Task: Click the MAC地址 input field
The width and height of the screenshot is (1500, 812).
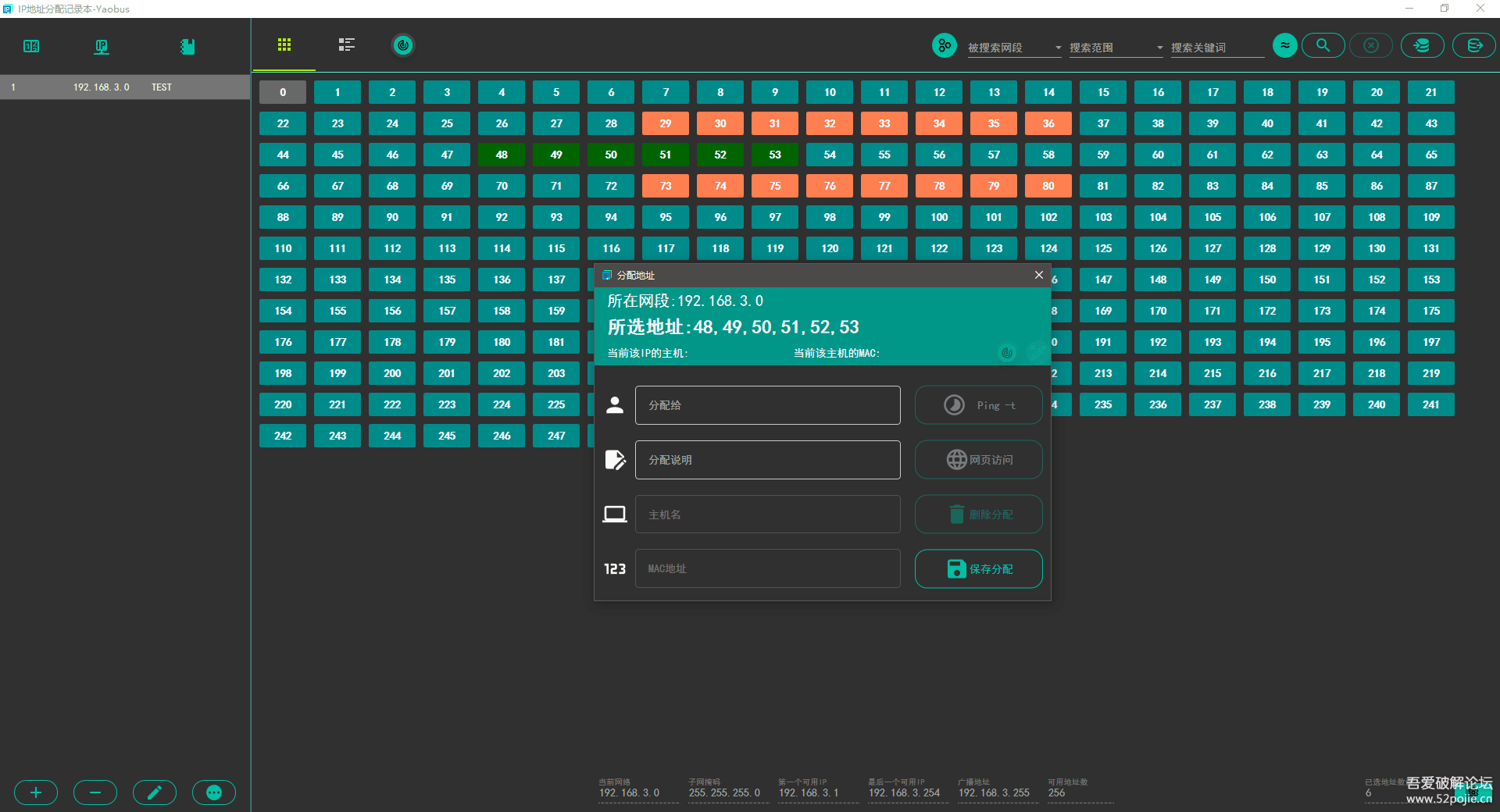Action: pyautogui.click(x=768, y=568)
